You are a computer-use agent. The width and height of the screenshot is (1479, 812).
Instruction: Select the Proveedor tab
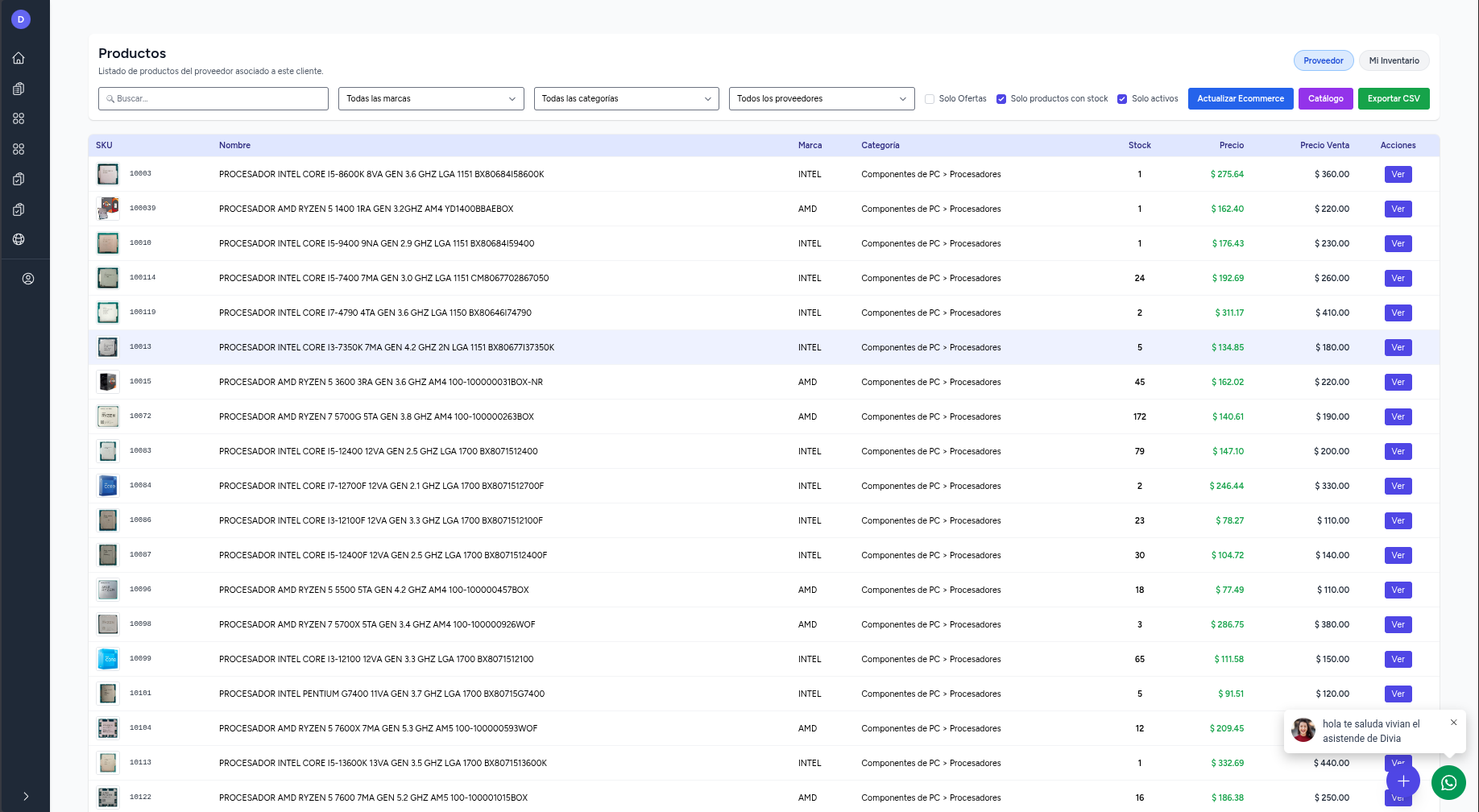[x=1323, y=60]
